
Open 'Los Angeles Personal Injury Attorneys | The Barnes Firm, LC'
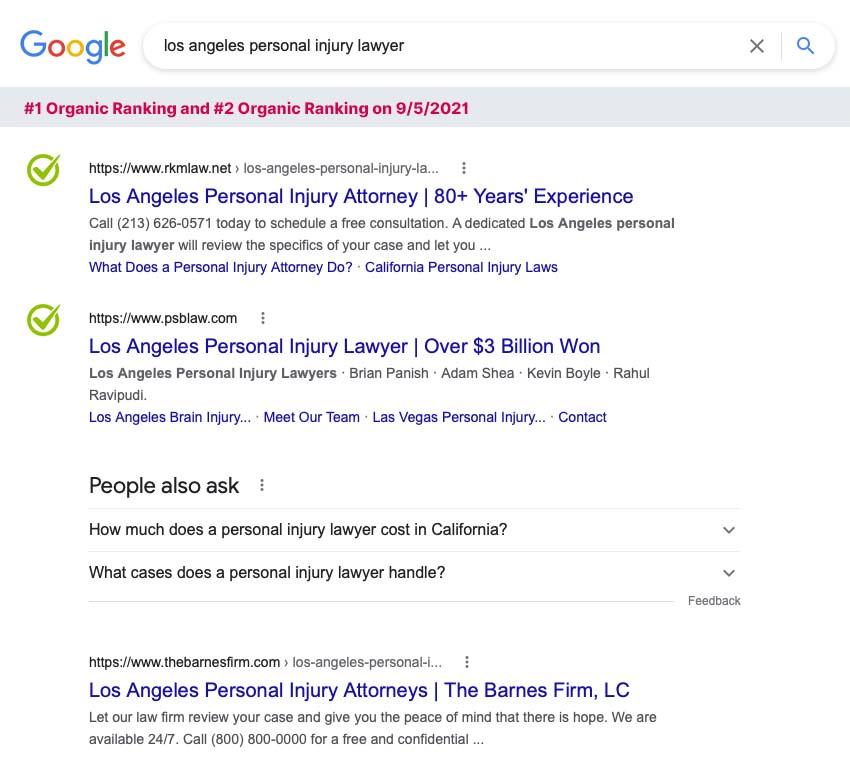click(x=359, y=690)
